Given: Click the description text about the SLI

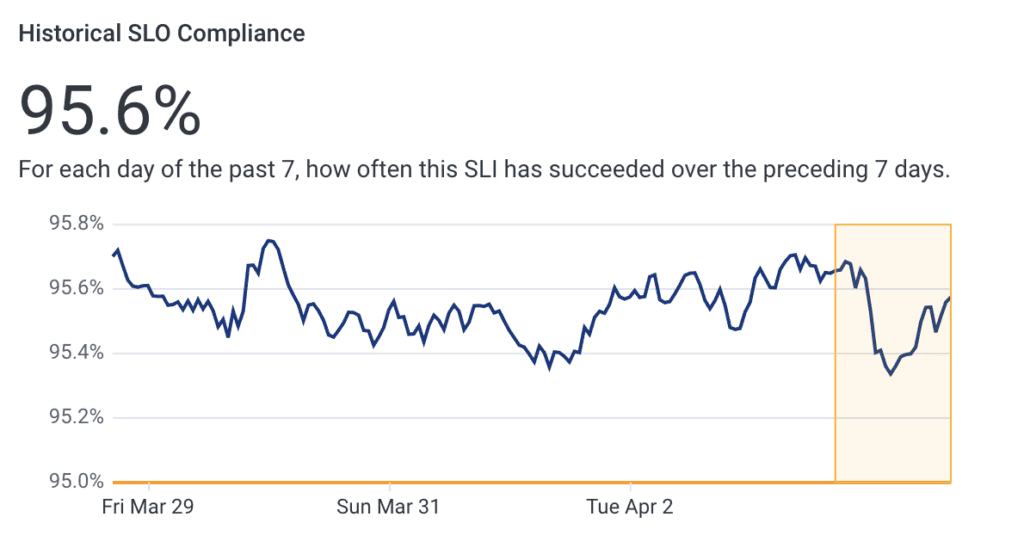Looking at the screenshot, I should [x=484, y=169].
